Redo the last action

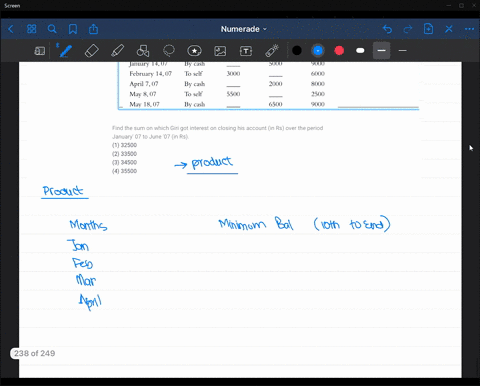[x=408, y=29]
